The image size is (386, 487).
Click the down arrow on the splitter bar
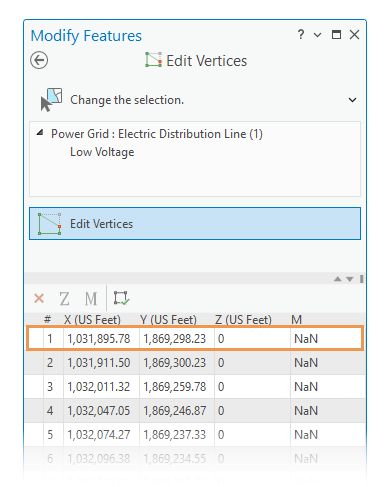(349, 279)
